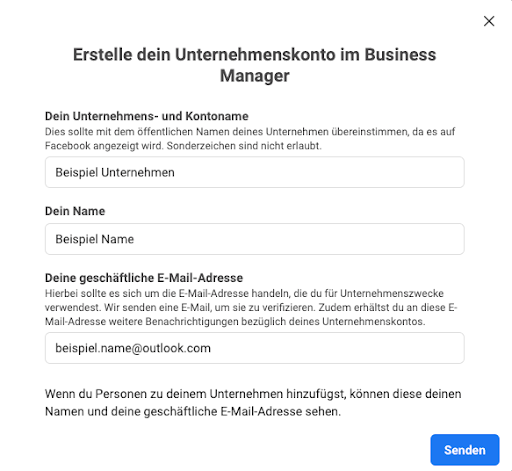Click the geschäftliche E-Mail-Adresse input field
Viewport: 512px width, 471px height.
click(255, 348)
